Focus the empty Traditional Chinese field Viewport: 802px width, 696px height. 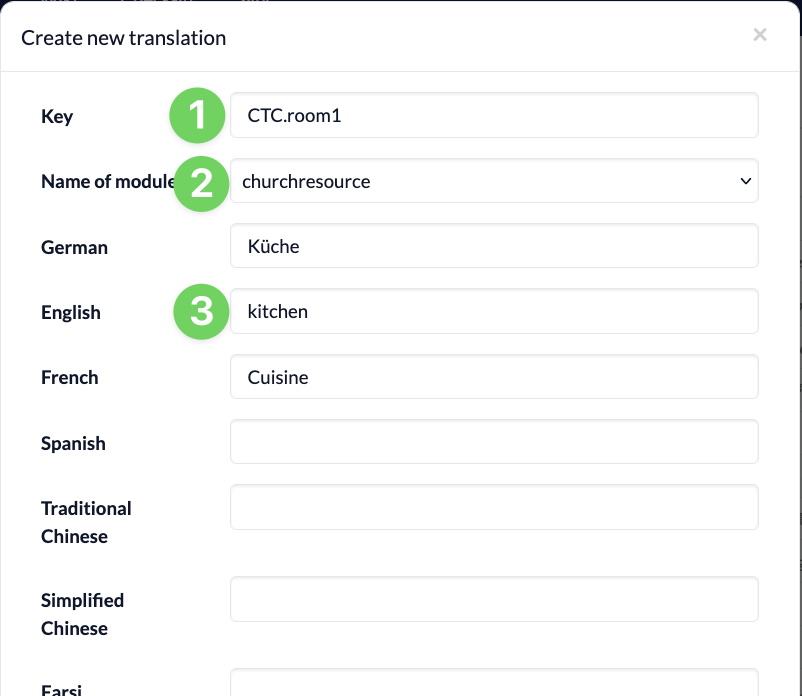(x=494, y=507)
